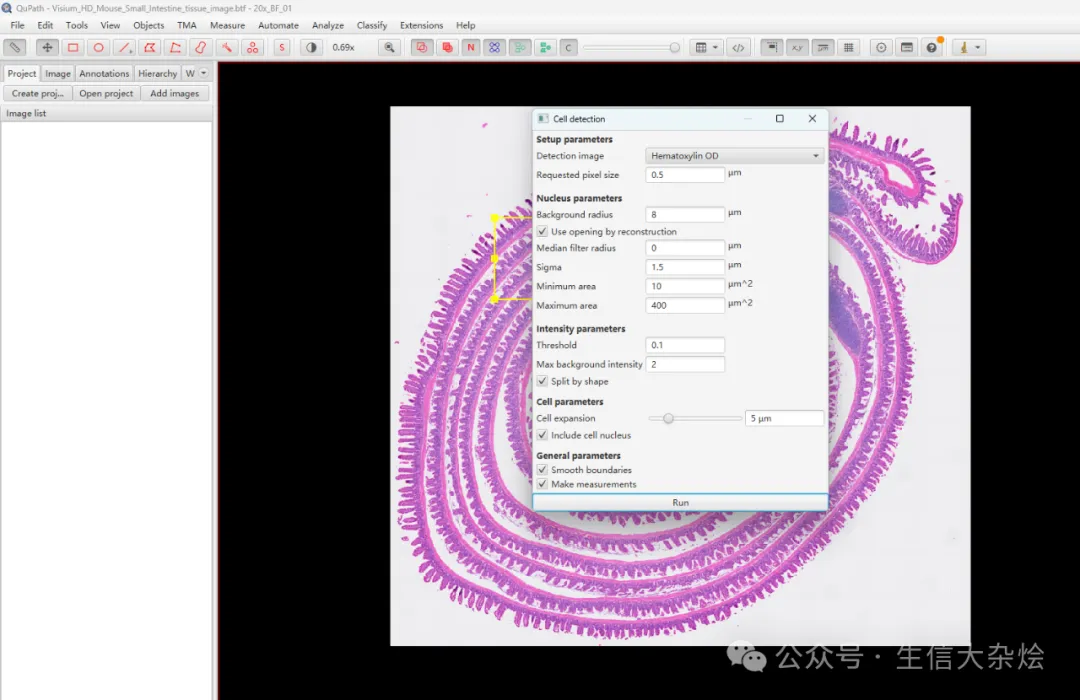The width and height of the screenshot is (1080, 700).
Task: Switch to the Annotations tab
Action: click(x=104, y=73)
